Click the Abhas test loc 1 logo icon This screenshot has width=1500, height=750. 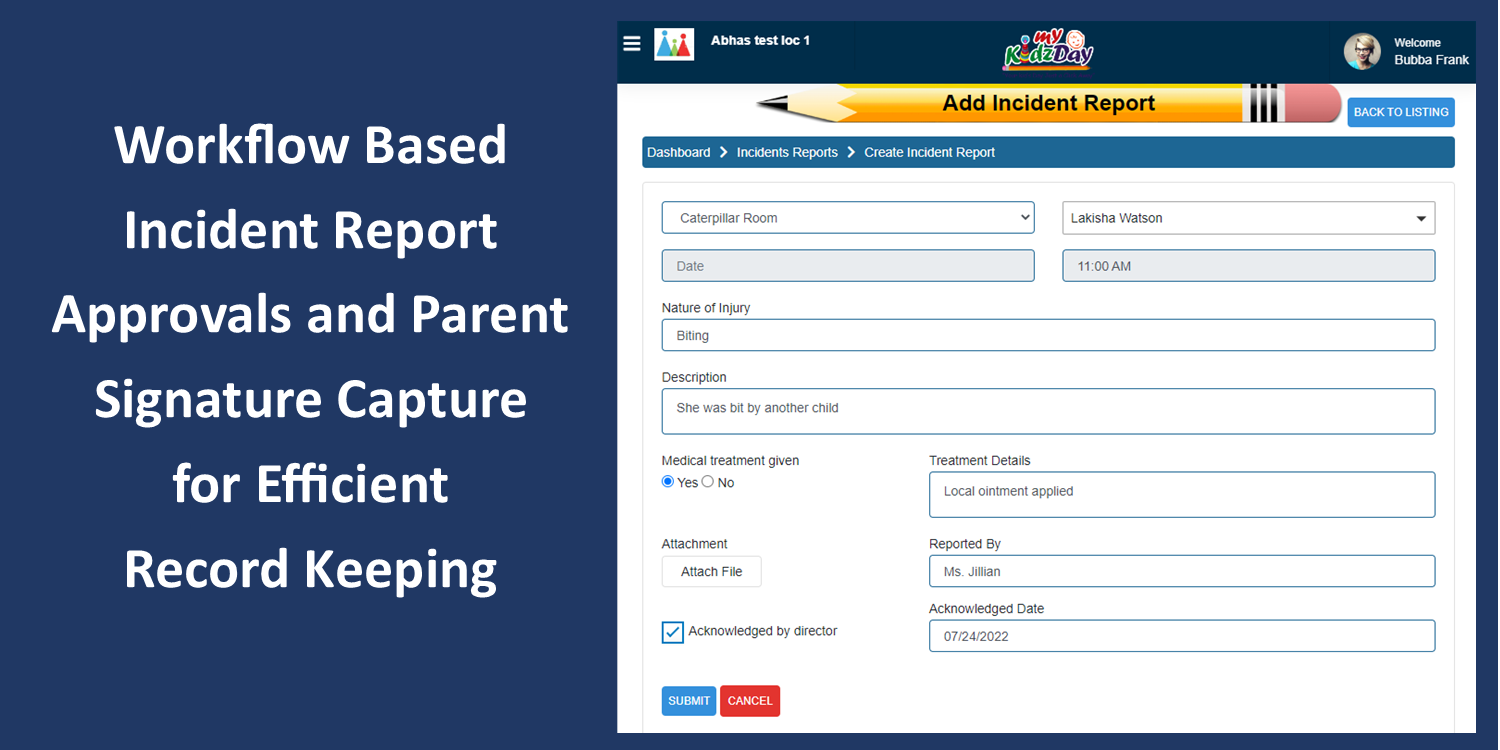point(674,44)
